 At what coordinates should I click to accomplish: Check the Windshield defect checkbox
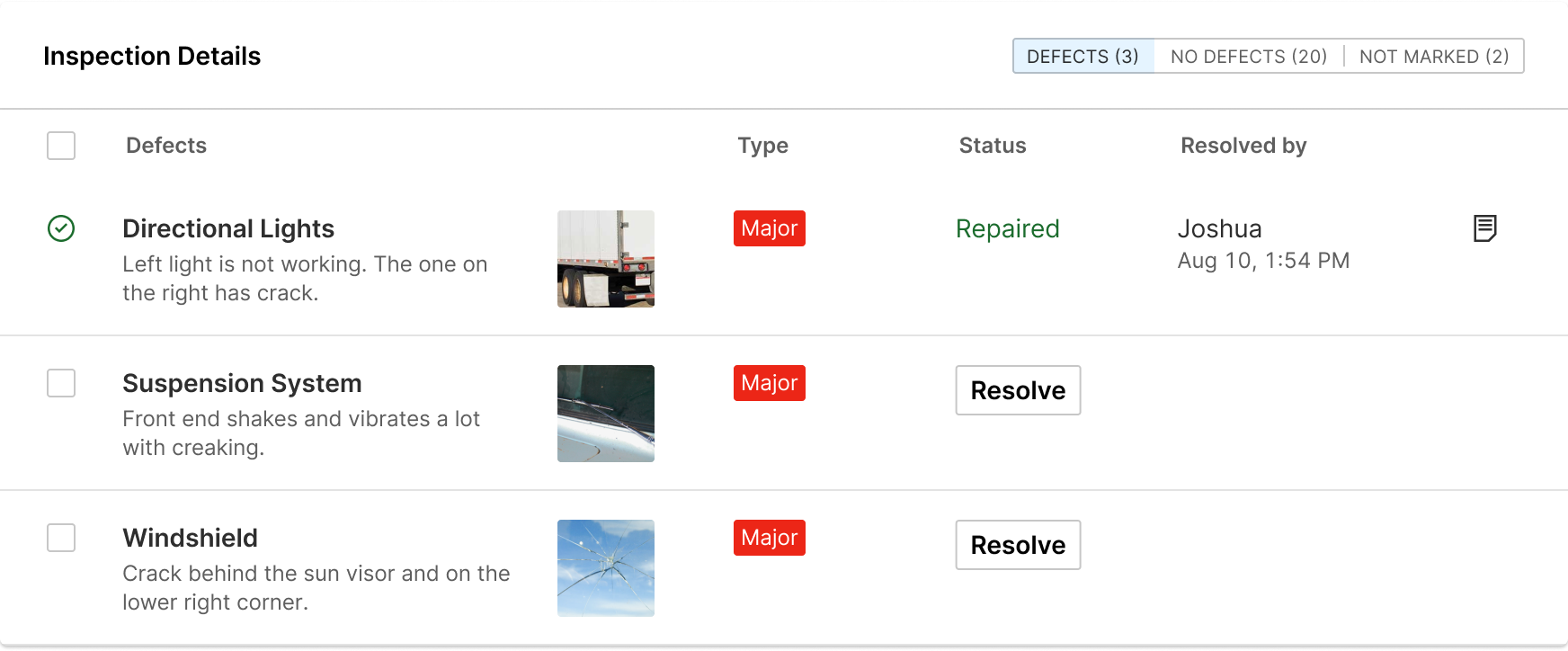(x=61, y=538)
